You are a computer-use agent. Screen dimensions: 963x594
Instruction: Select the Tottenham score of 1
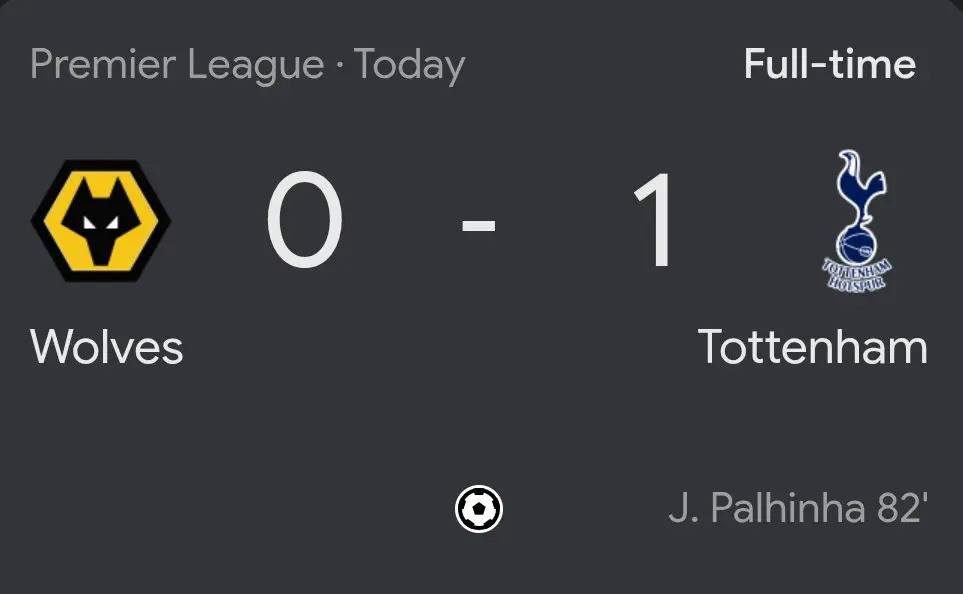coord(657,221)
